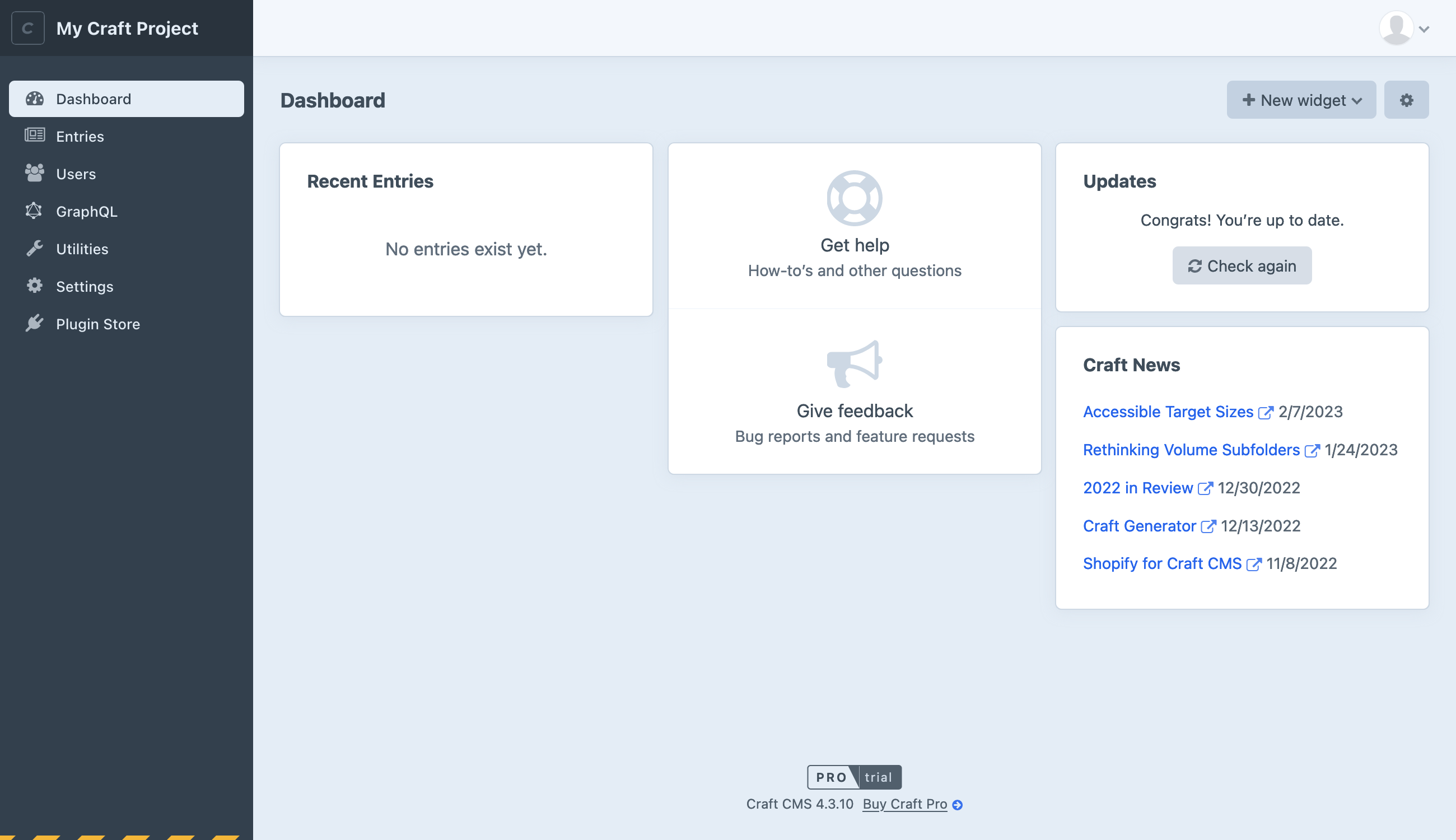Open Rethinking Volume Subfolders news link
1456x840 pixels.
tap(1191, 450)
